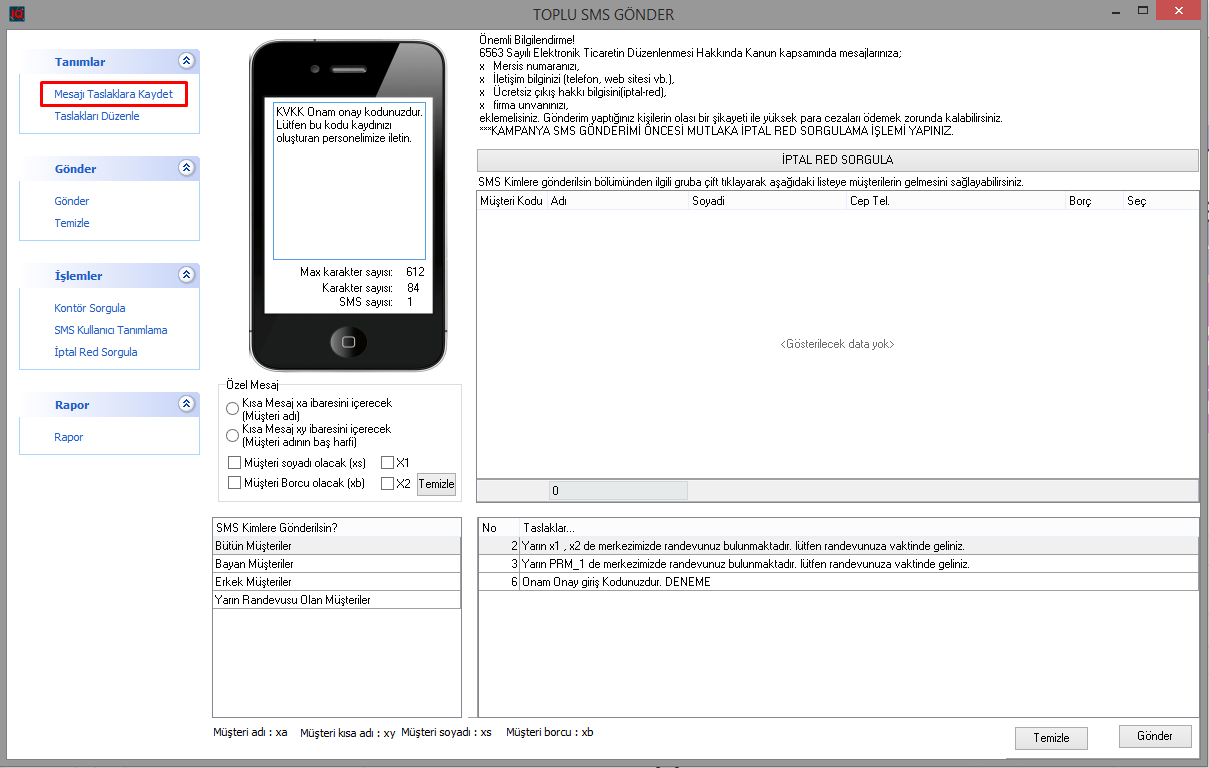Check 'Müşteri Borcu olacak (xb)' option
This screenshot has height=768, width=1209.
coord(235,483)
